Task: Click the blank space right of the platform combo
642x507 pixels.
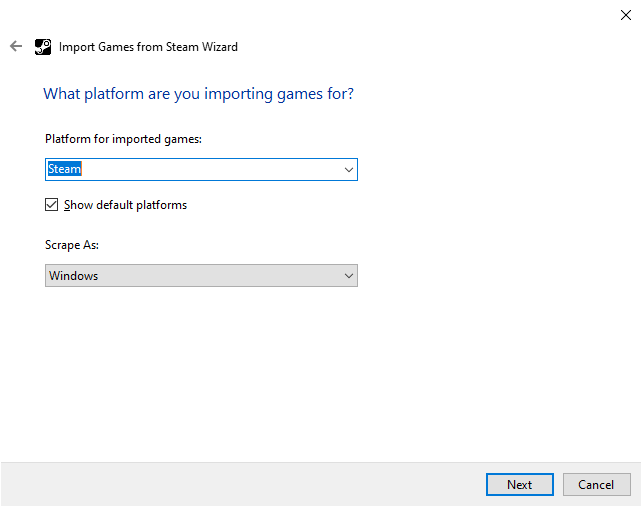Action: tap(491, 170)
